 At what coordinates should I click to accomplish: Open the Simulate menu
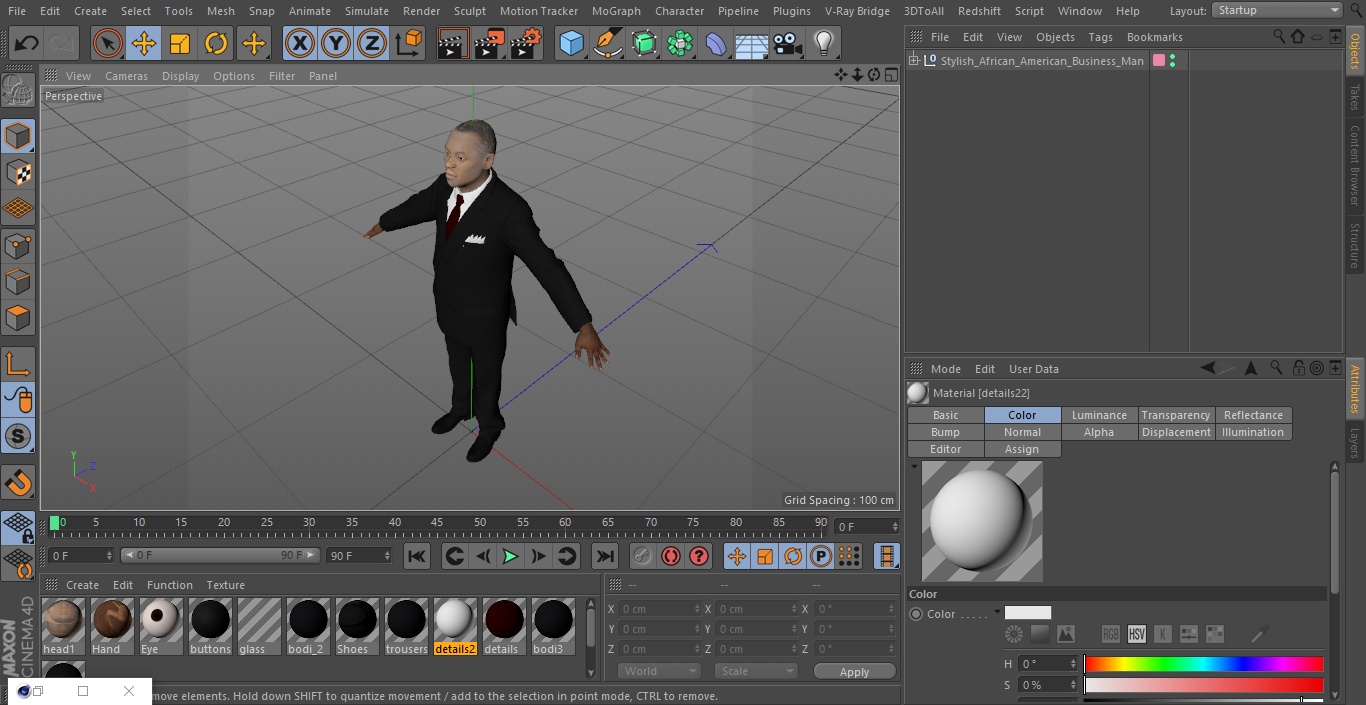366,11
